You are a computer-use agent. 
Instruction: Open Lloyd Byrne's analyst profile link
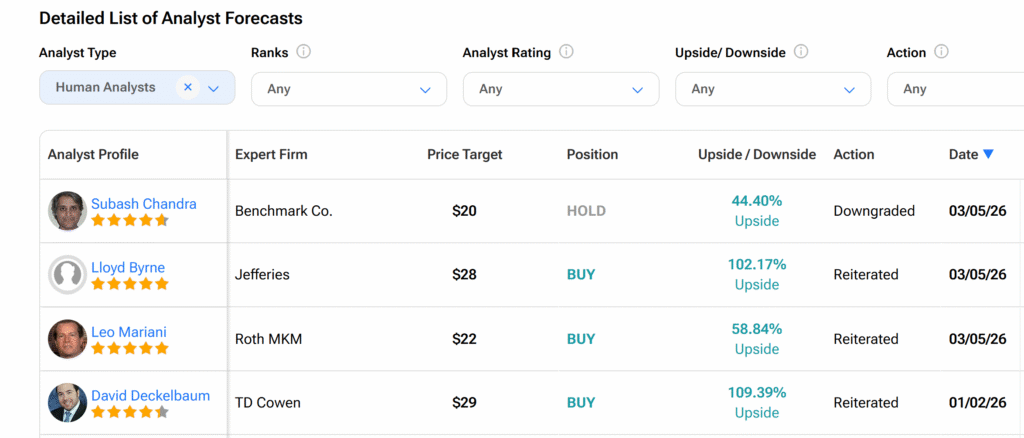tap(128, 268)
